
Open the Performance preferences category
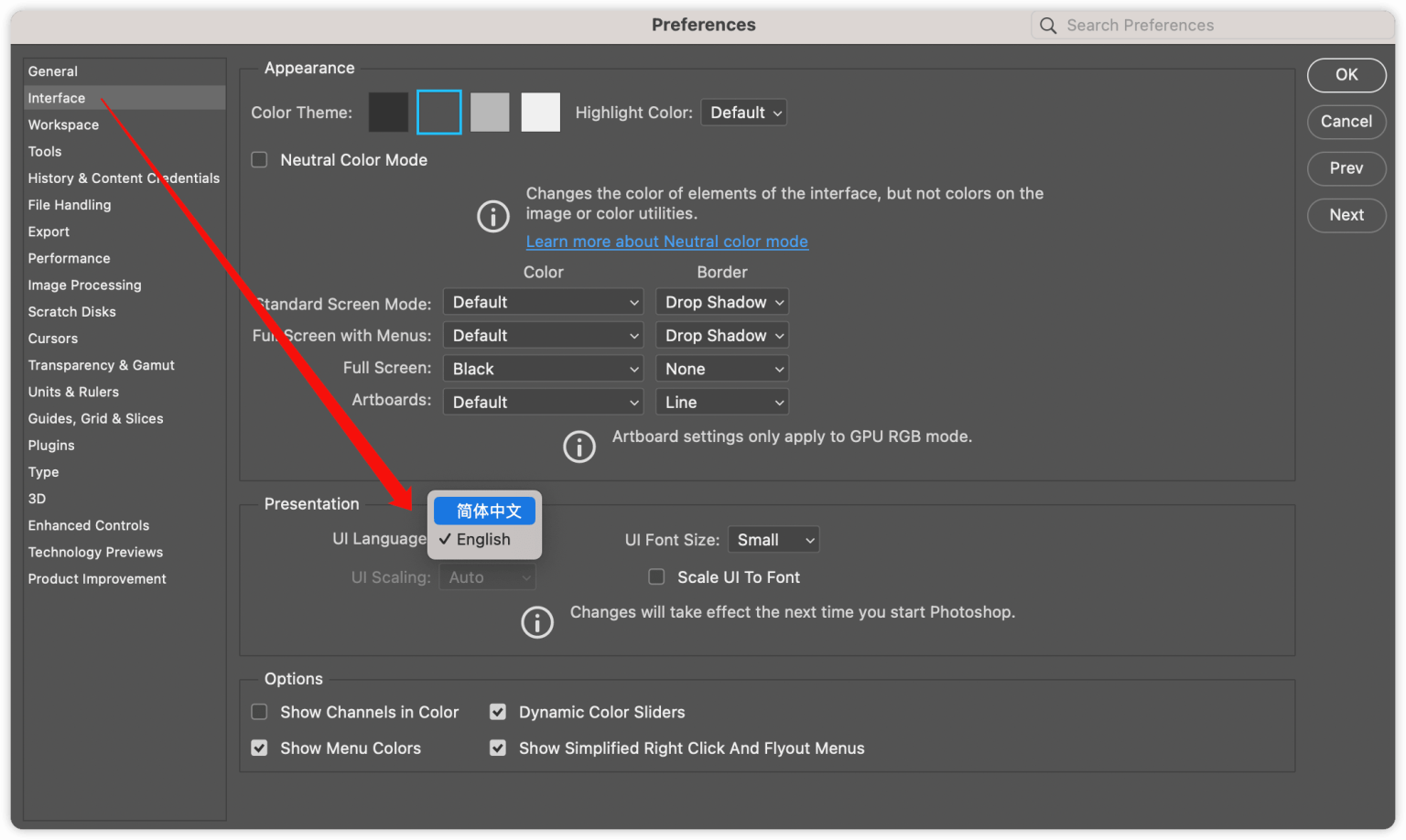point(69,258)
